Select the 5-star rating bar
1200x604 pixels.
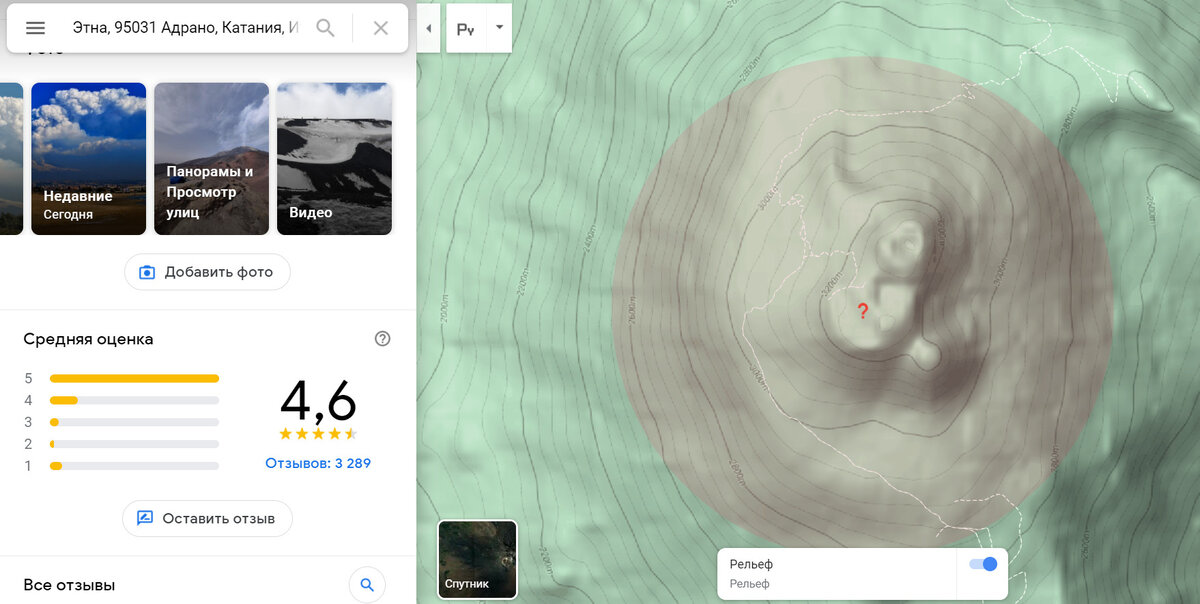point(134,378)
